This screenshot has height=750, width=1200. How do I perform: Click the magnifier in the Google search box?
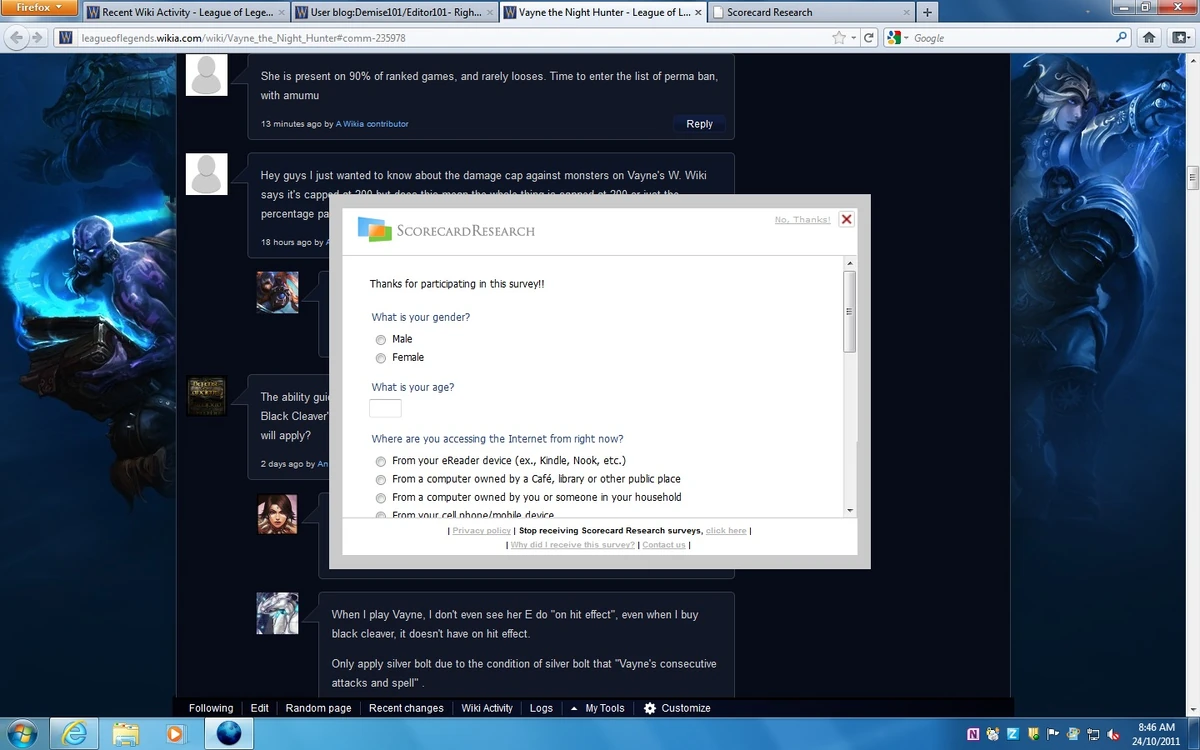click(x=1122, y=37)
